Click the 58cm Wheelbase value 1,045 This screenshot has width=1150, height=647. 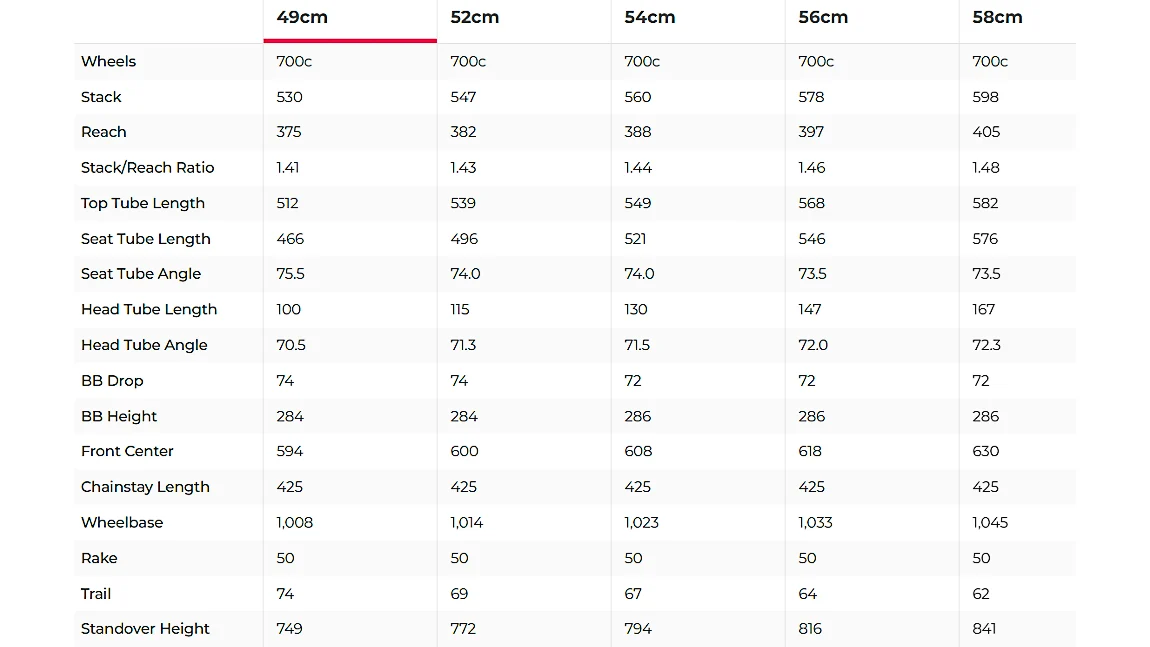(990, 522)
